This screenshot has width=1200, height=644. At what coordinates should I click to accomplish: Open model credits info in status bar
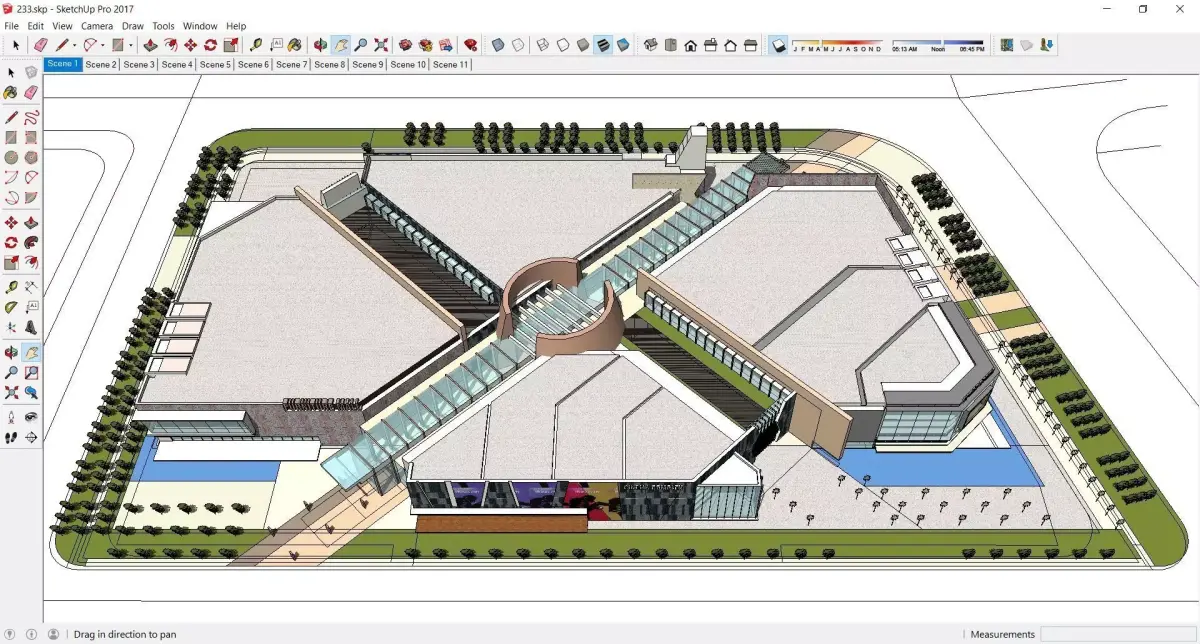(31, 634)
